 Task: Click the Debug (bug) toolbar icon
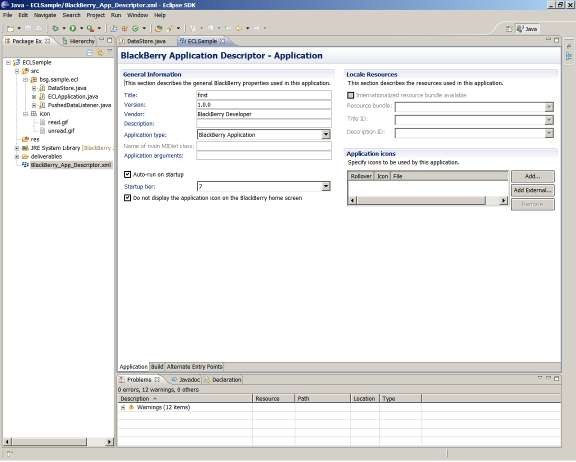tap(55, 28)
